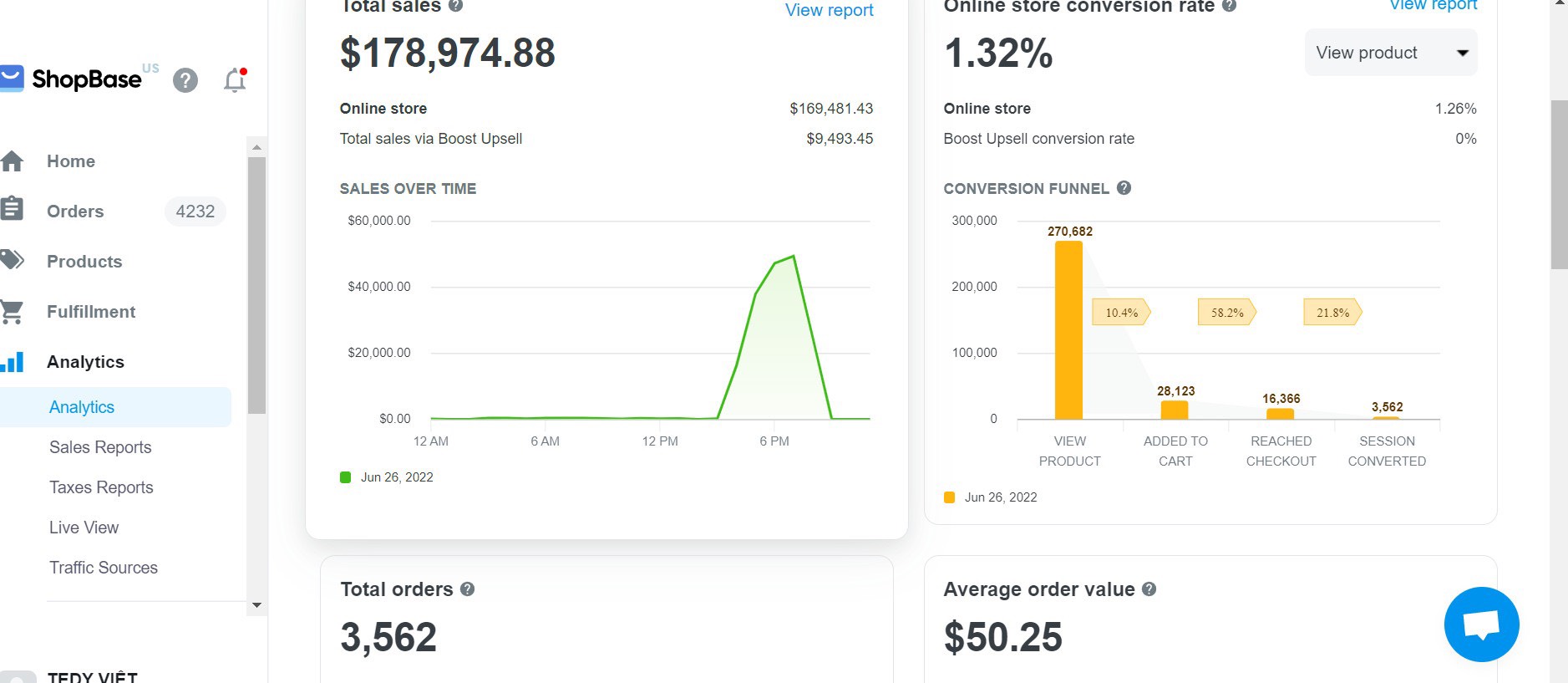
Task: Click the page vertical scrollbar thumb
Action: point(1559,185)
